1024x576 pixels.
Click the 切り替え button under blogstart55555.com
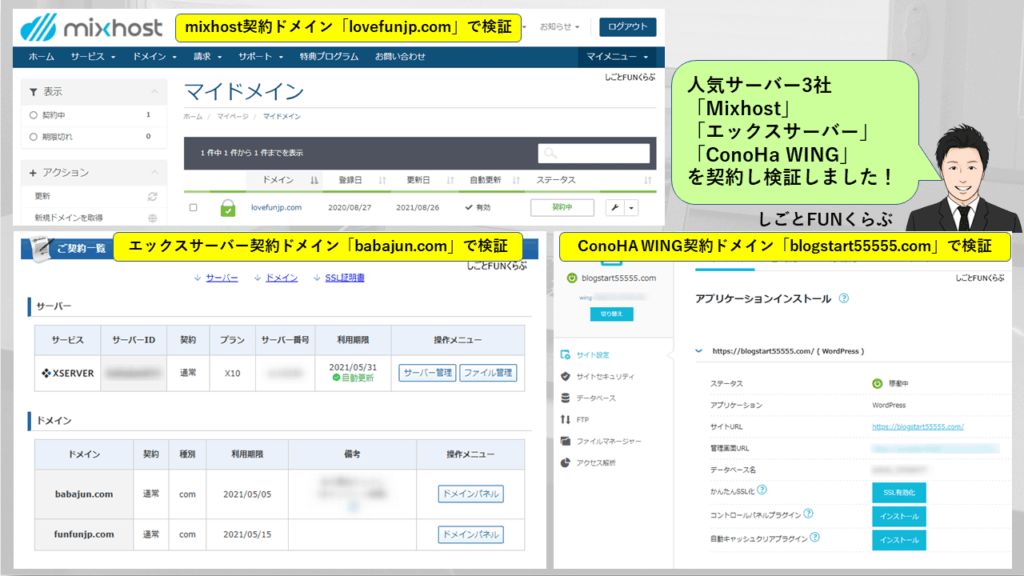click(611, 314)
